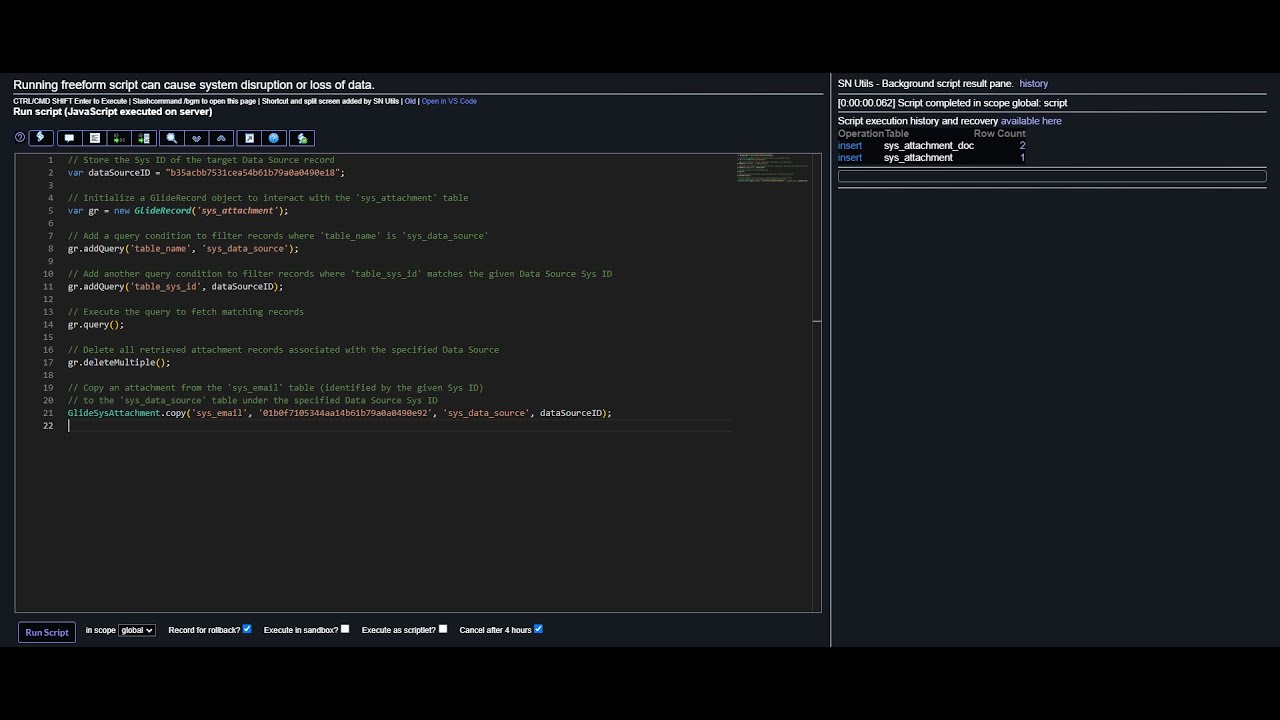Click the up chevron find previous icon

222,138
